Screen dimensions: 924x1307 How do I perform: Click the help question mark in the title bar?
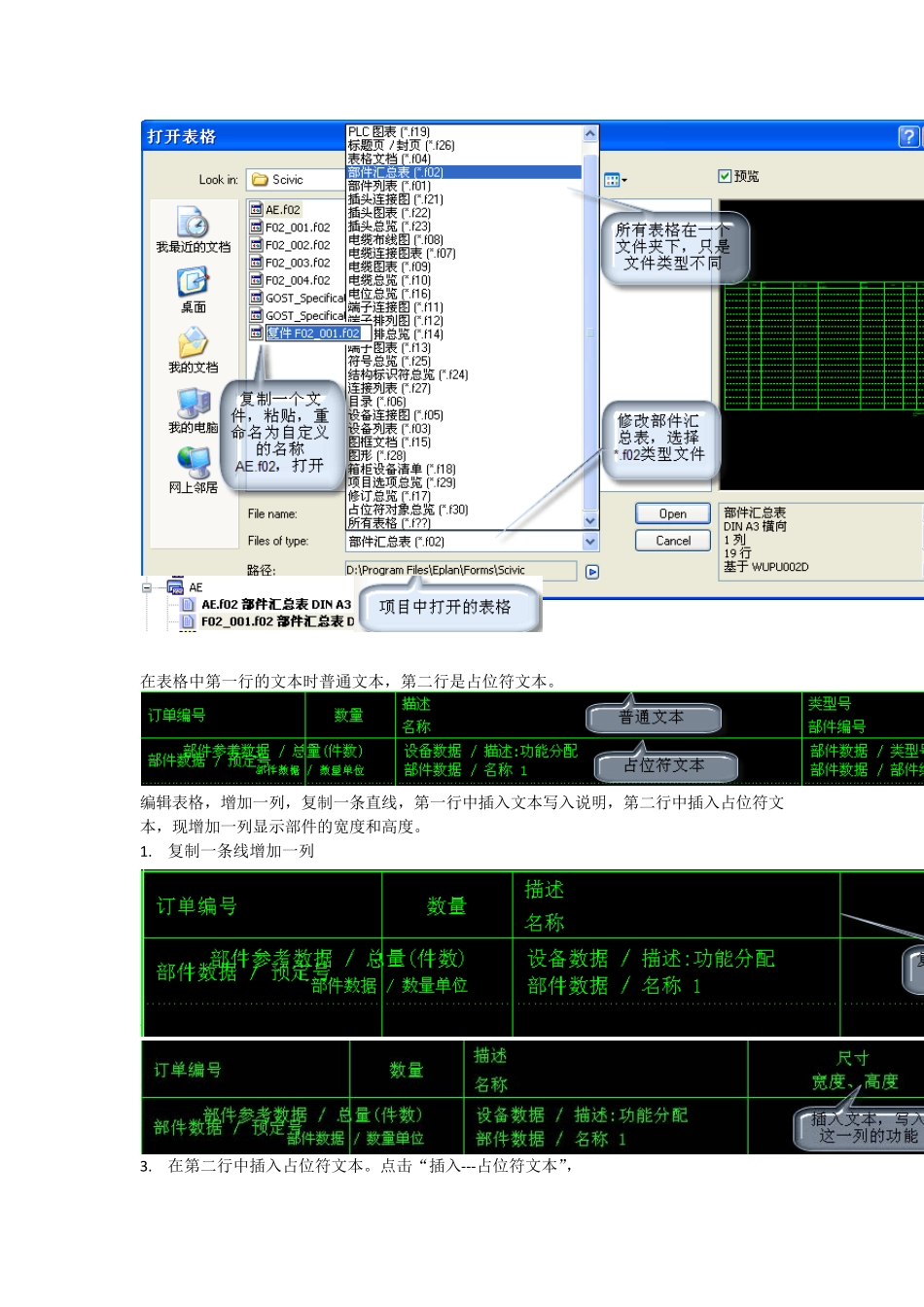tap(908, 136)
